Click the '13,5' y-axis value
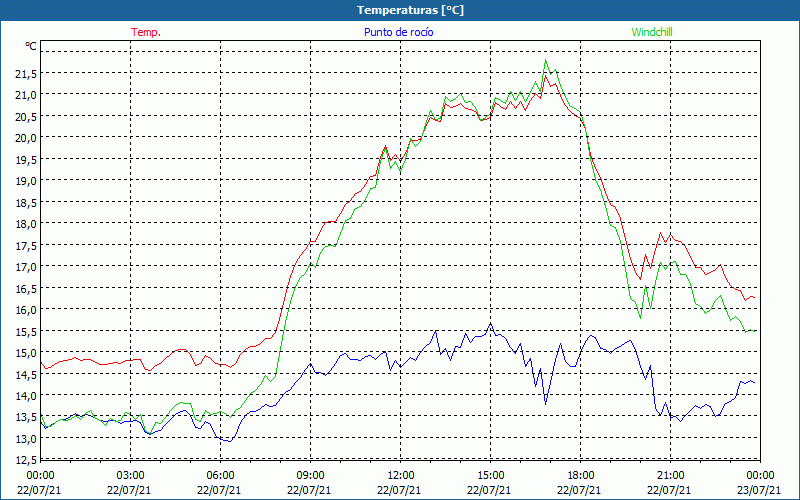800x500 pixels. (x=26, y=417)
